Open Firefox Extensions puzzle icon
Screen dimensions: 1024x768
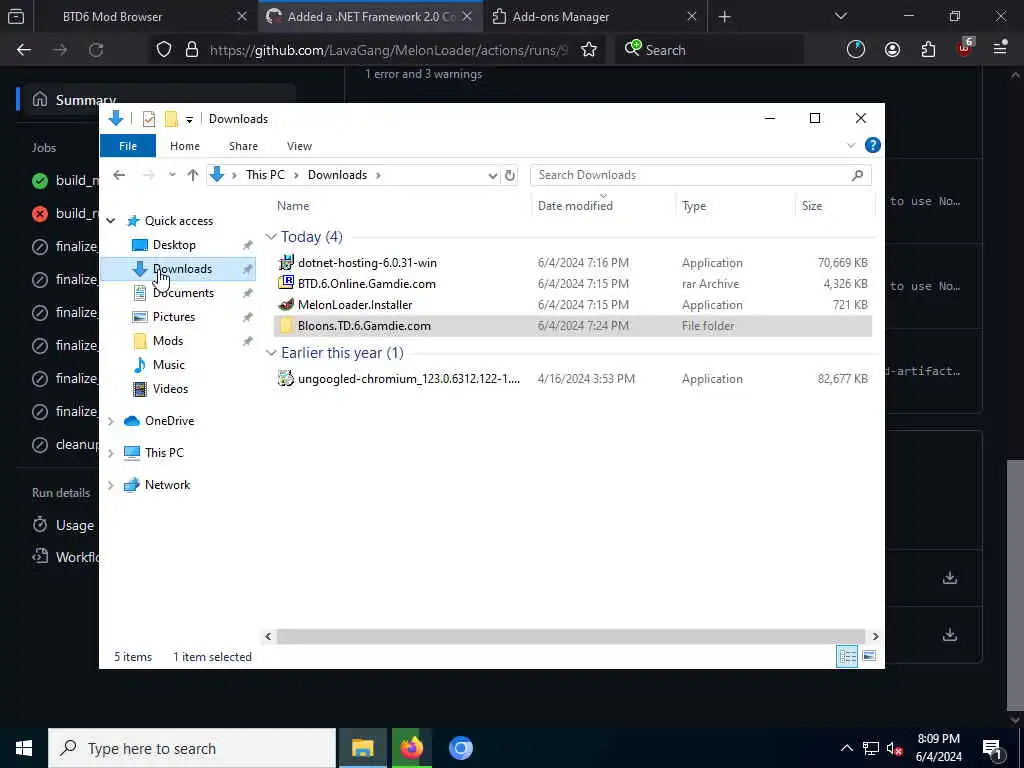click(928, 50)
